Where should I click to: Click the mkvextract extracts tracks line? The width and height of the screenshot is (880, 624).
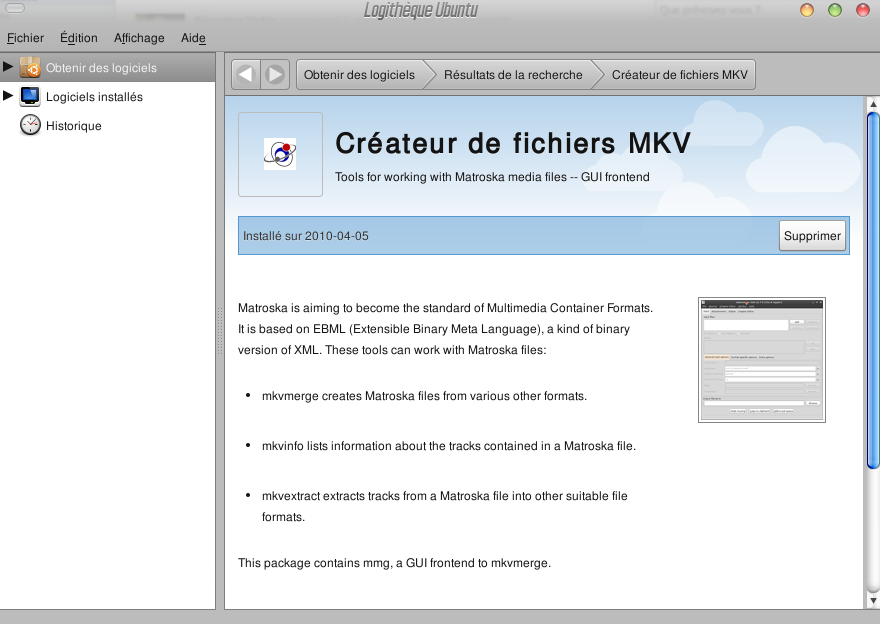click(444, 506)
